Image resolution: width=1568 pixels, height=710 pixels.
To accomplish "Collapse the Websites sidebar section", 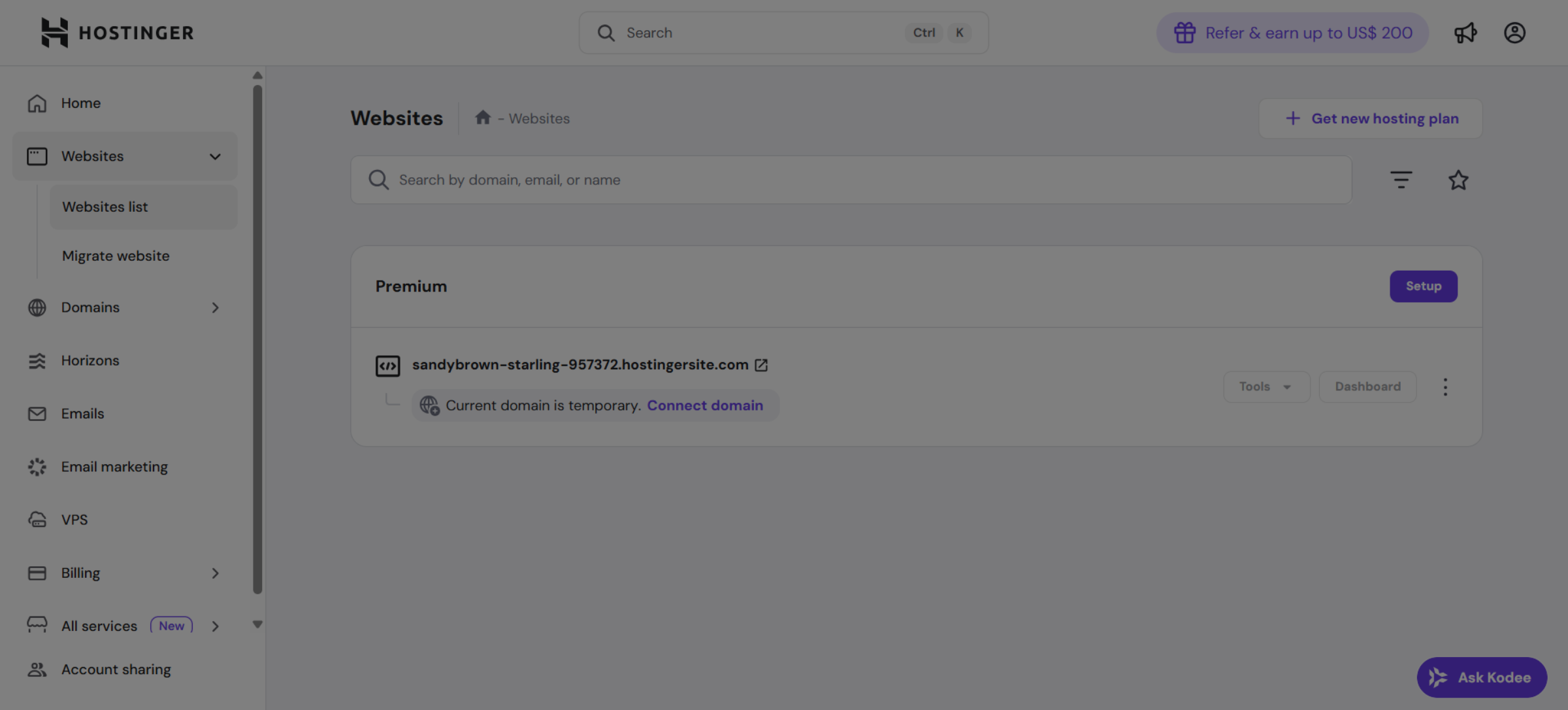I will coord(215,157).
